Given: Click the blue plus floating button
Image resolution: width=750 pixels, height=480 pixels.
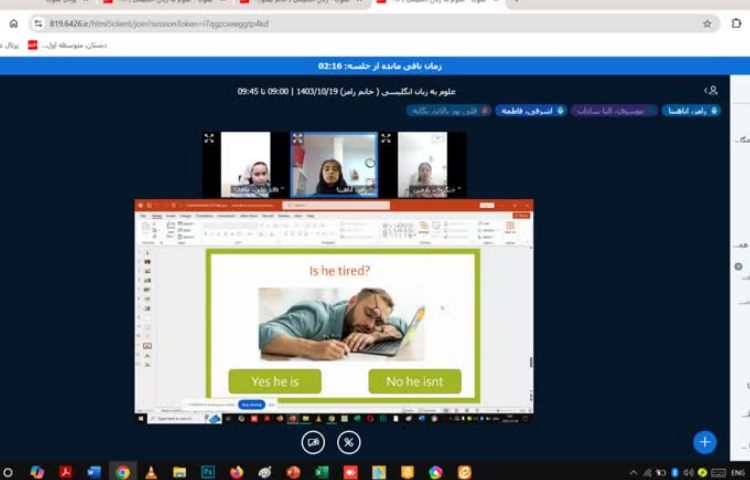Looking at the screenshot, I should coord(705,442).
